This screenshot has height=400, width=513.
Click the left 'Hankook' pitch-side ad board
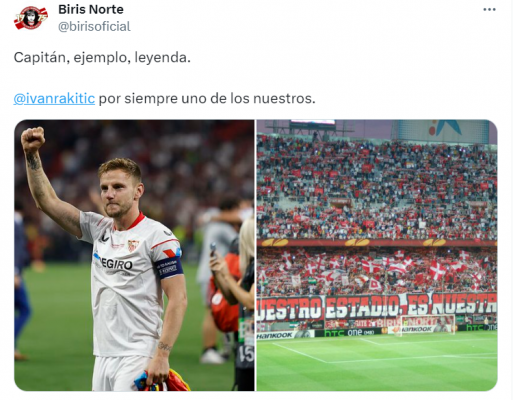coord(275,335)
